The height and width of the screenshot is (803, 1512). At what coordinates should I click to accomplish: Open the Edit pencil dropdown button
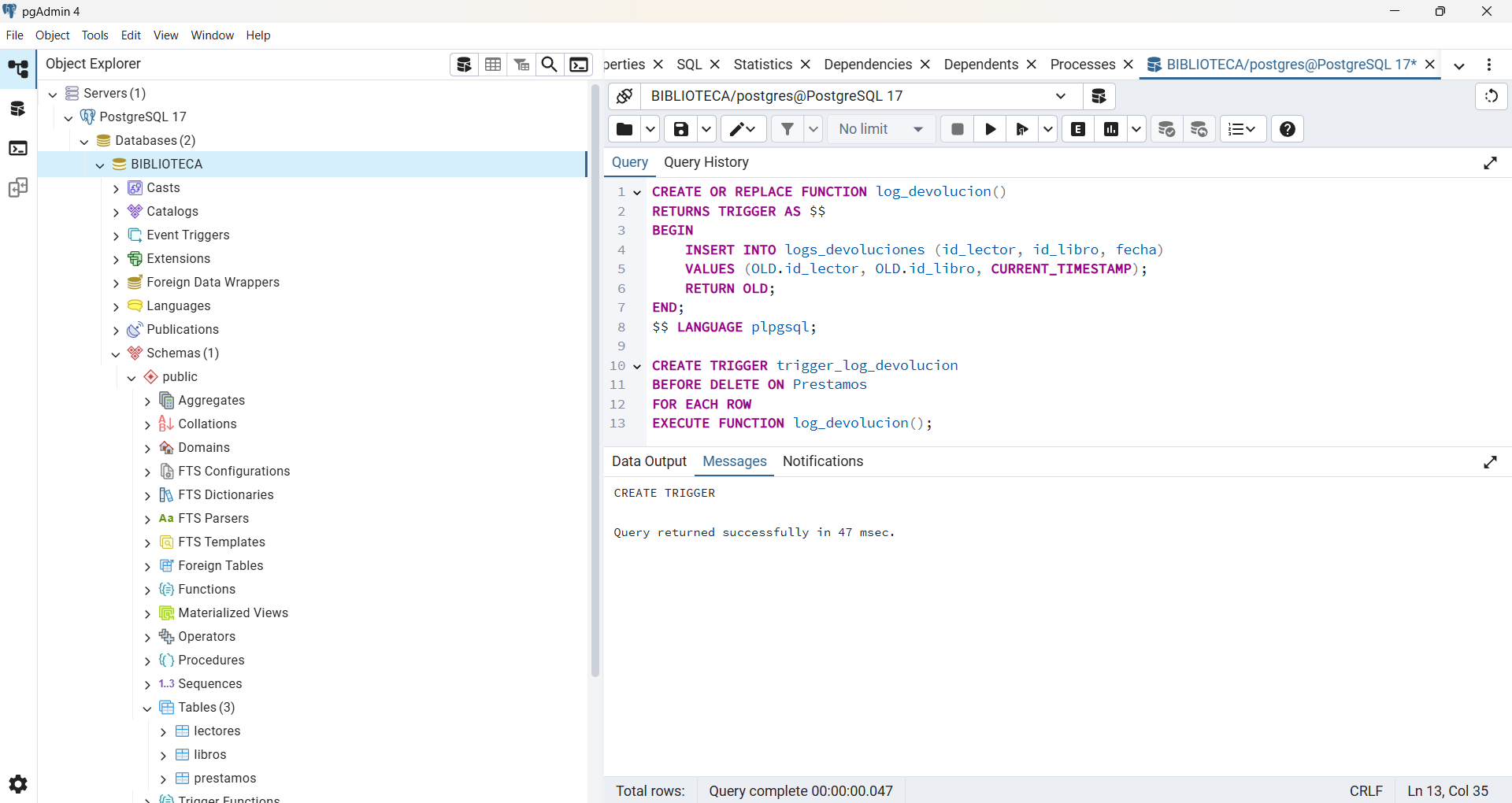click(x=743, y=129)
